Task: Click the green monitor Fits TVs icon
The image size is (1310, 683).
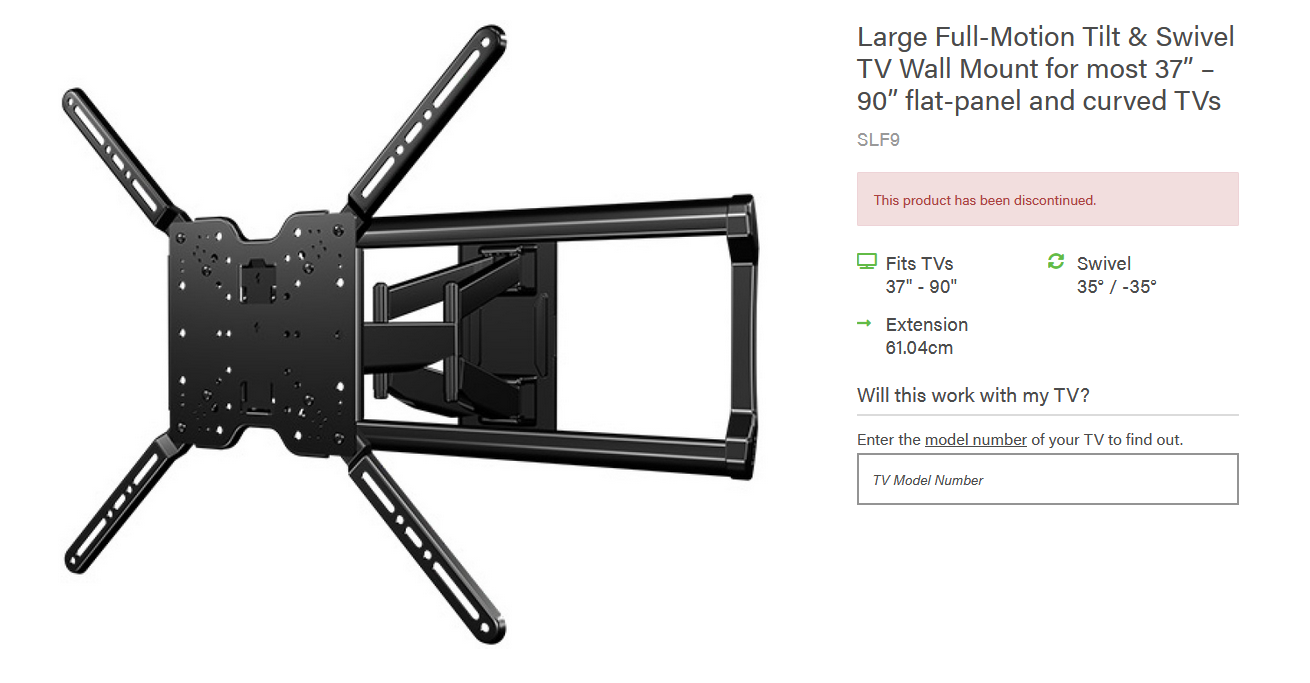Action: (x=867, y=262)
